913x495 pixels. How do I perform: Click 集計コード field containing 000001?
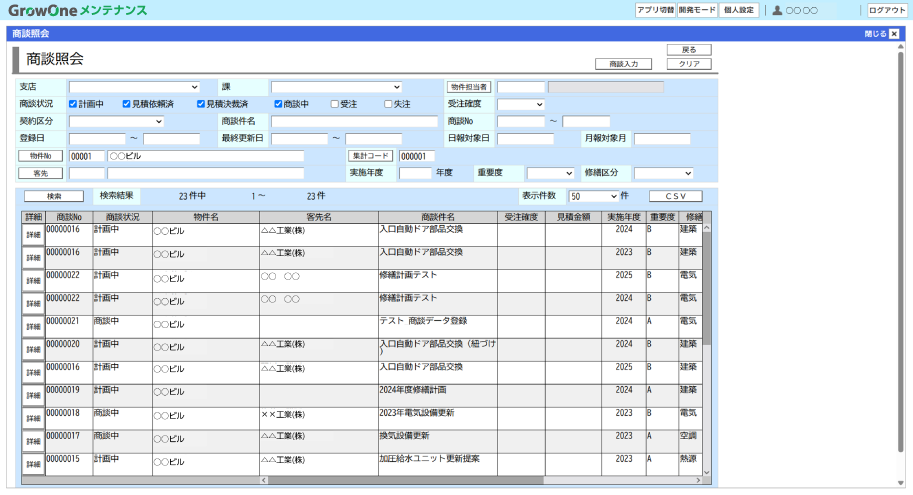coord(416,157)
